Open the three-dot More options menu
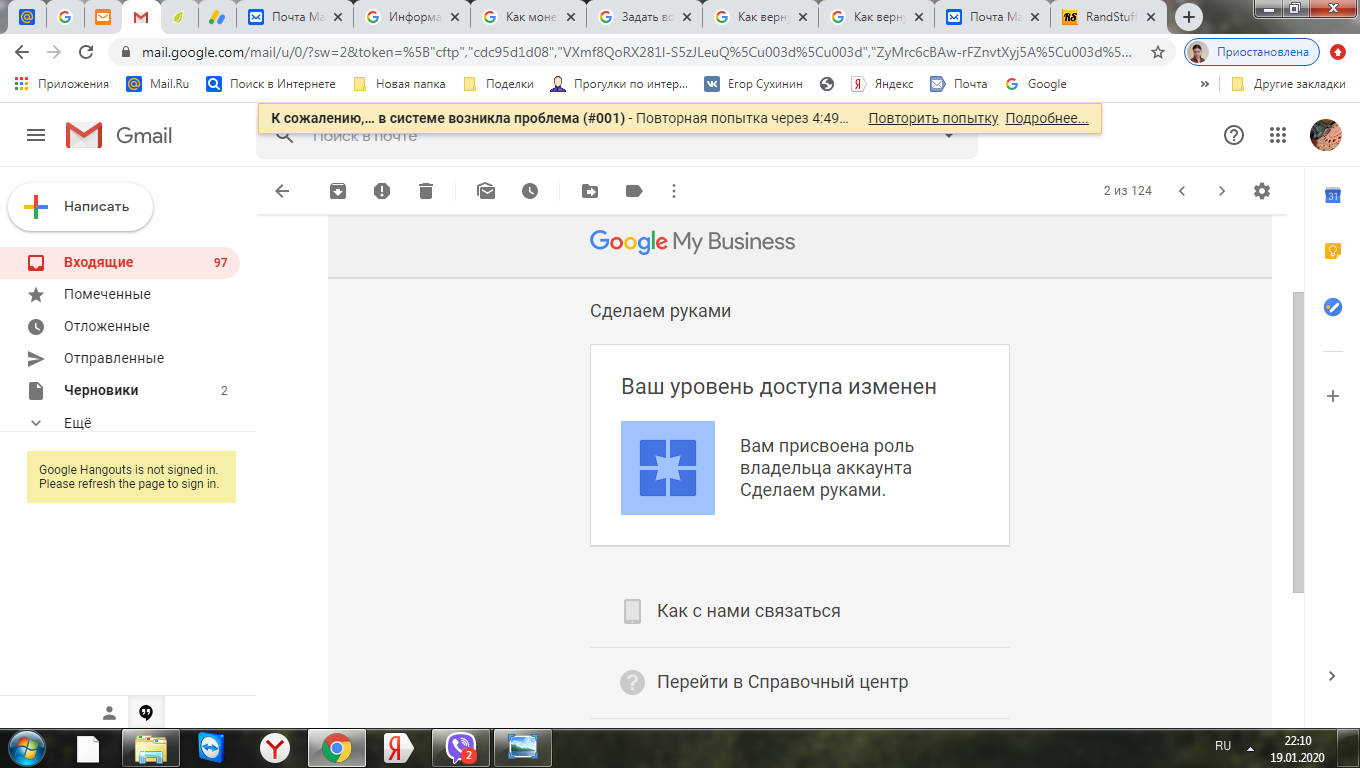This screenshot has height=768, width=1360. tap(674, 191)
